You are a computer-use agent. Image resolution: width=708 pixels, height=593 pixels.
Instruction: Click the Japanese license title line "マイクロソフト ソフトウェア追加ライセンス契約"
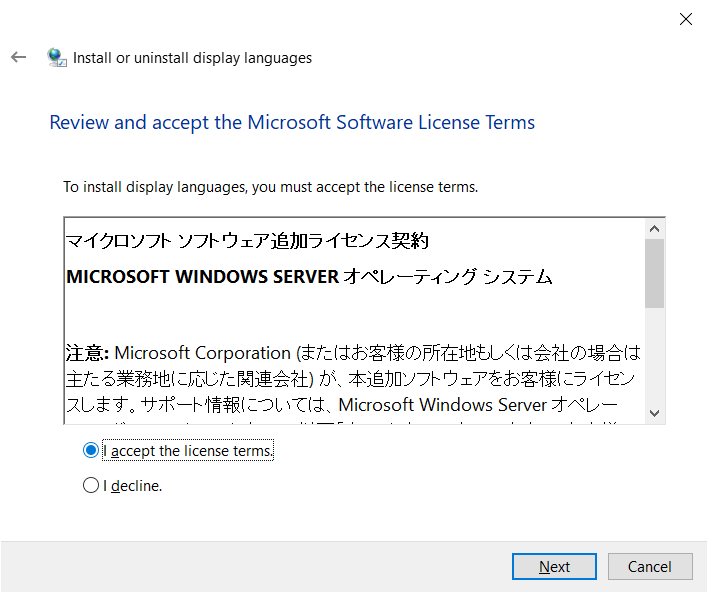(247, 241)
